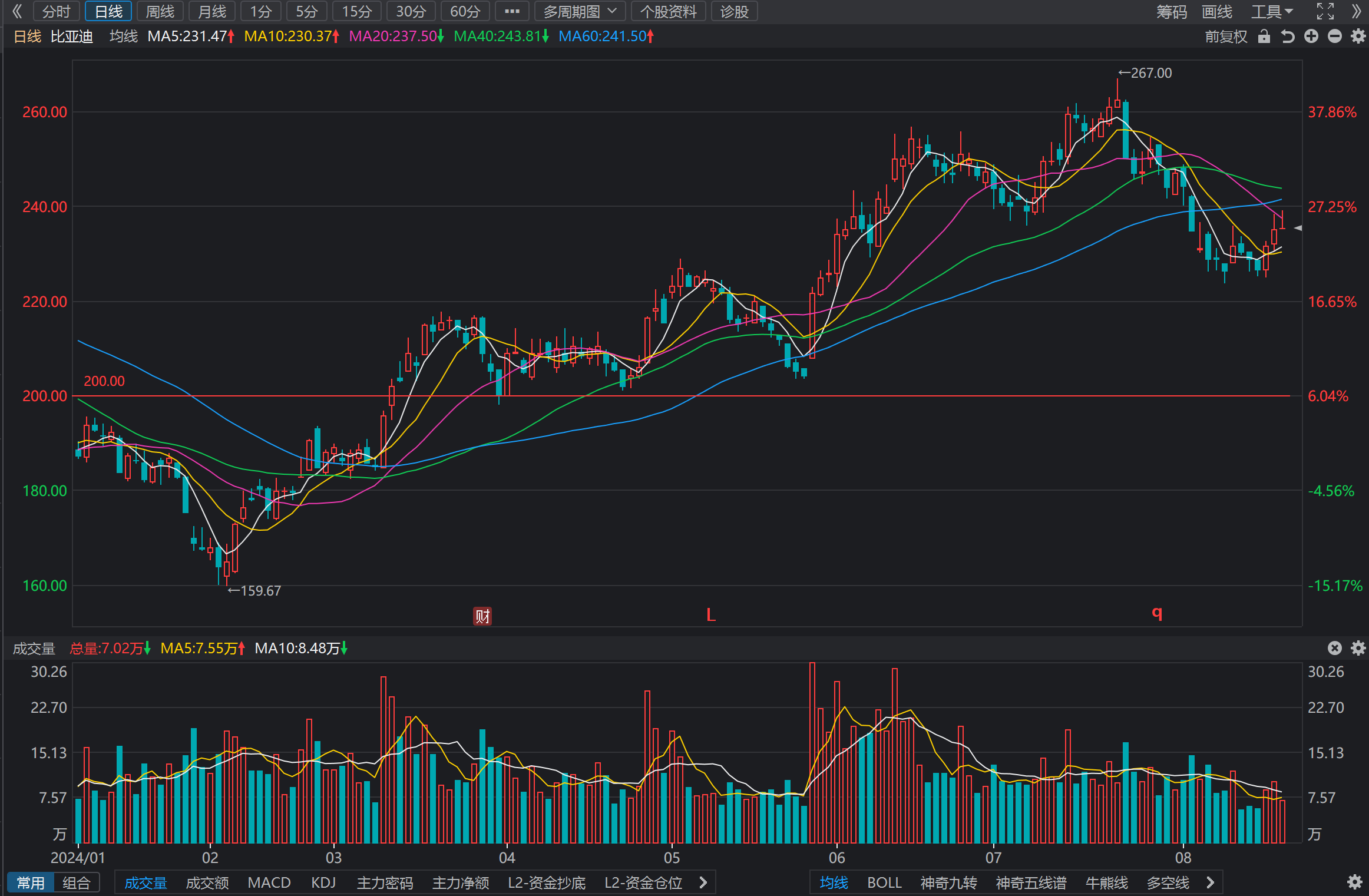1369x896 pixels.
Task: Collapse left panel with double chevron
Action: [x=17, y=11]
